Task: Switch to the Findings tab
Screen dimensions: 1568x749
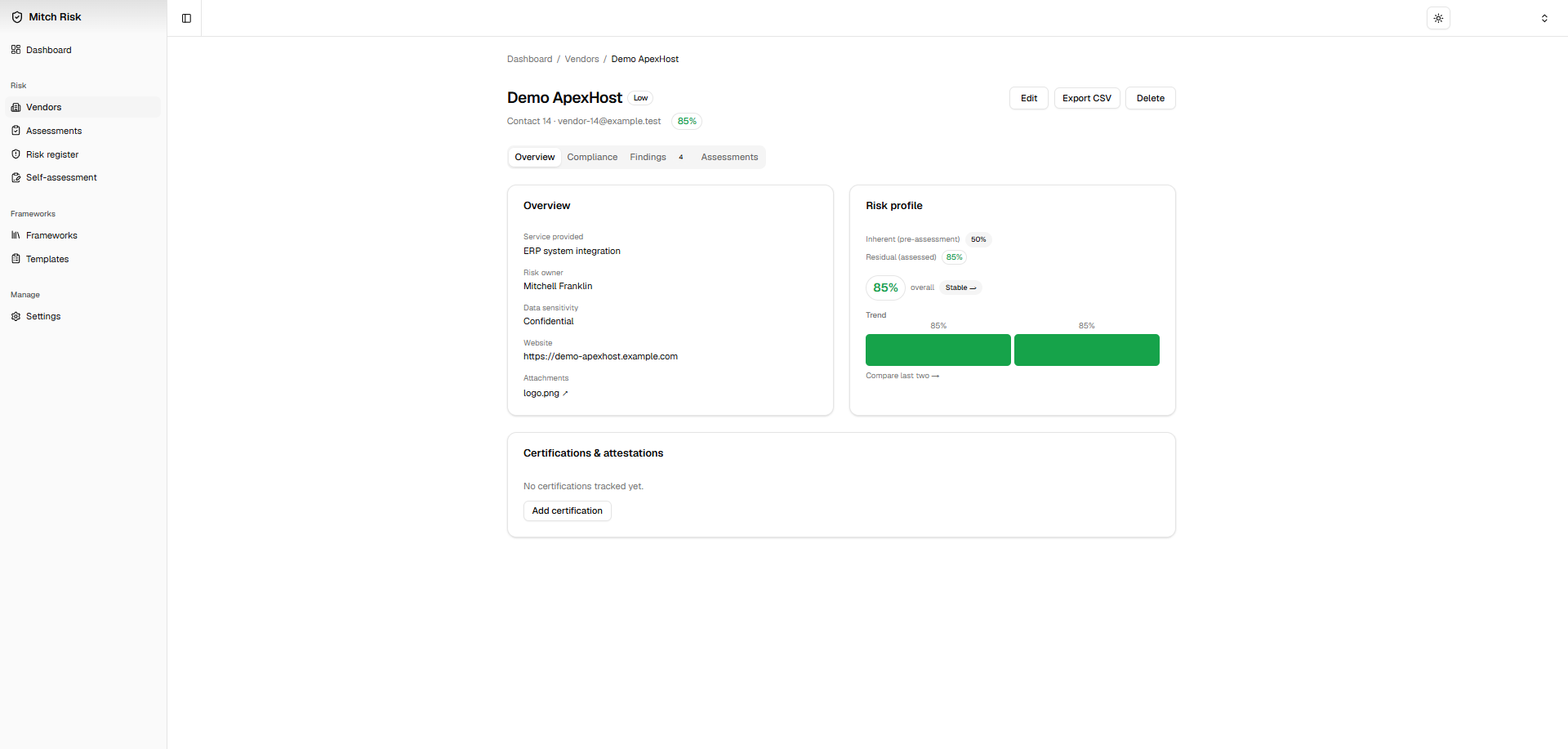Action: click(x=657, y=157)
